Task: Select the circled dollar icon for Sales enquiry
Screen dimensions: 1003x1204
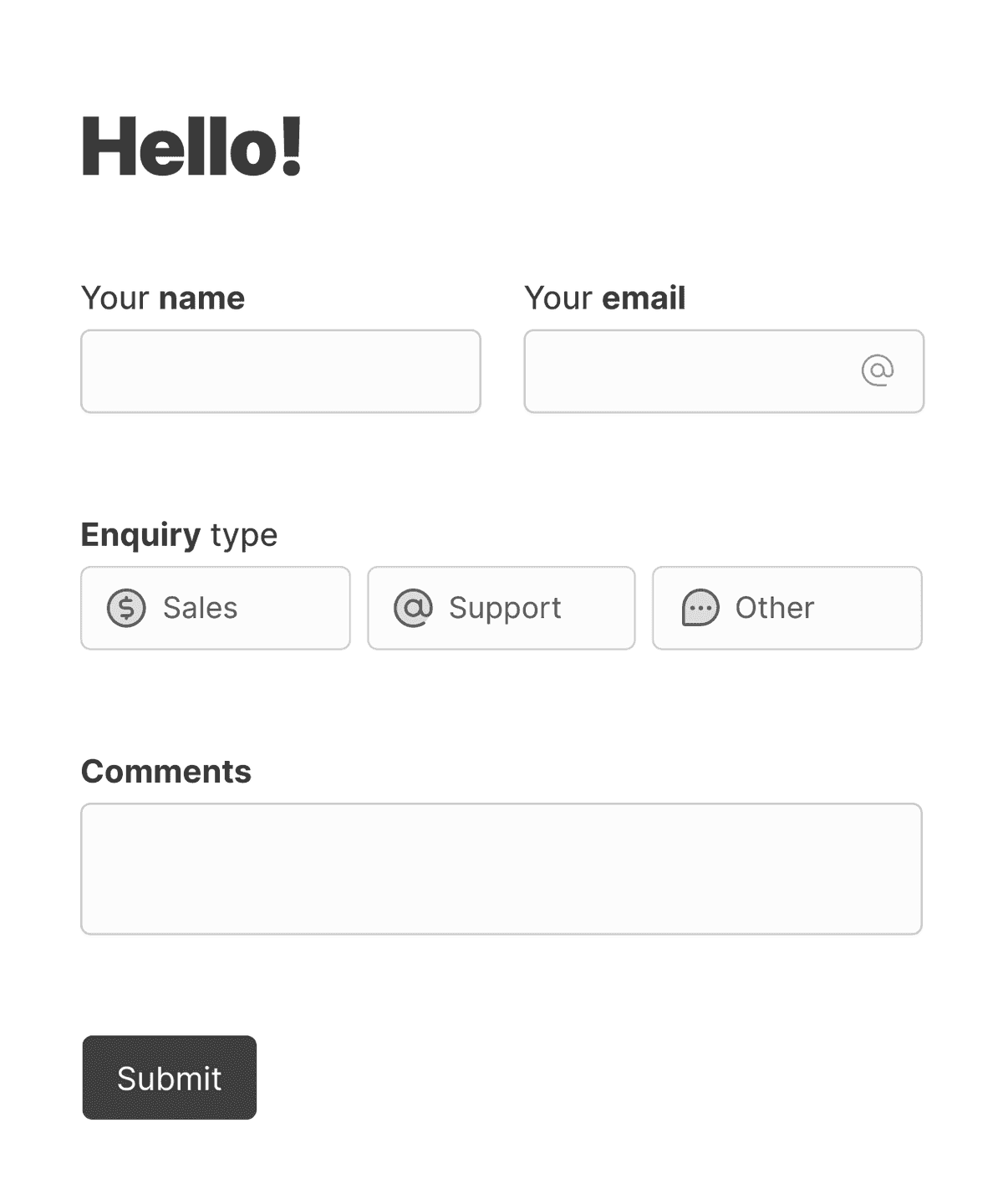Action: (125, 608)
